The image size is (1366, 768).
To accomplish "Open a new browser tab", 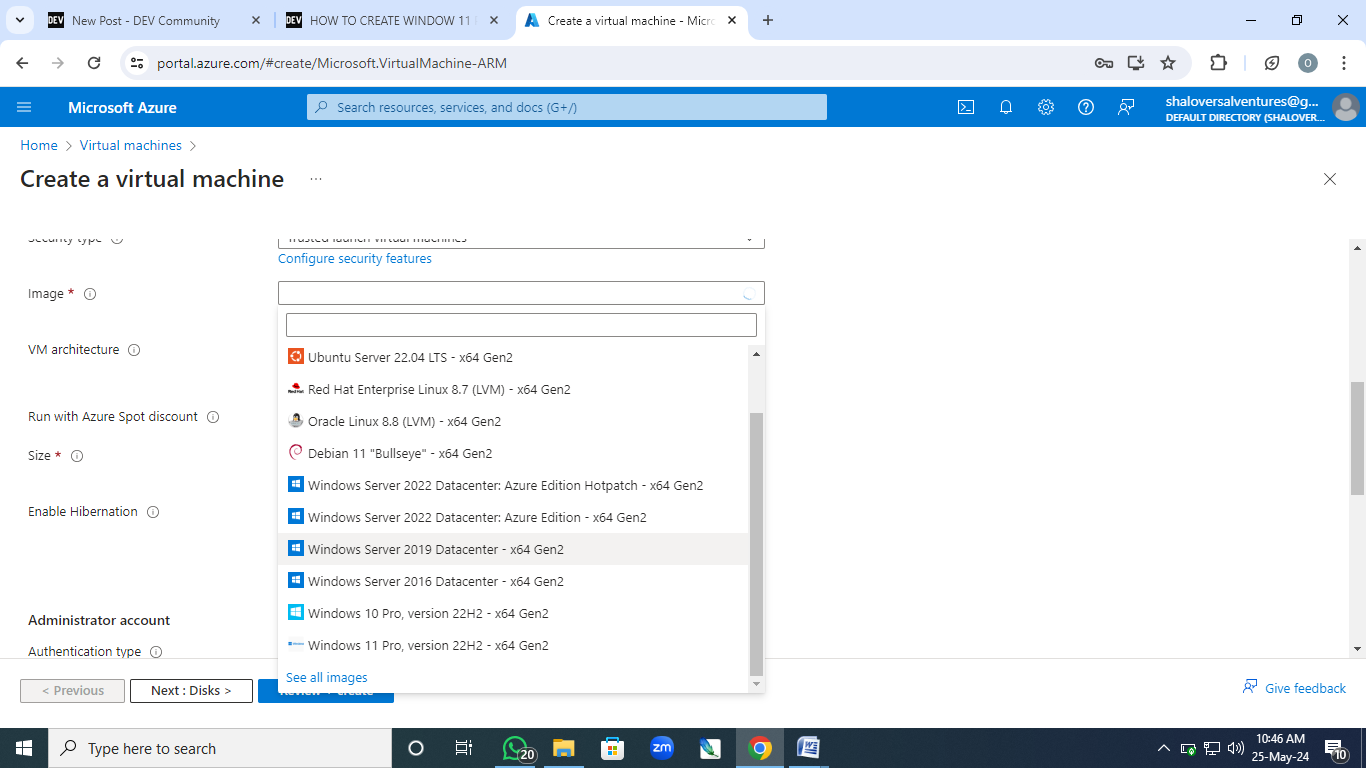I will [x=768, y=20].
